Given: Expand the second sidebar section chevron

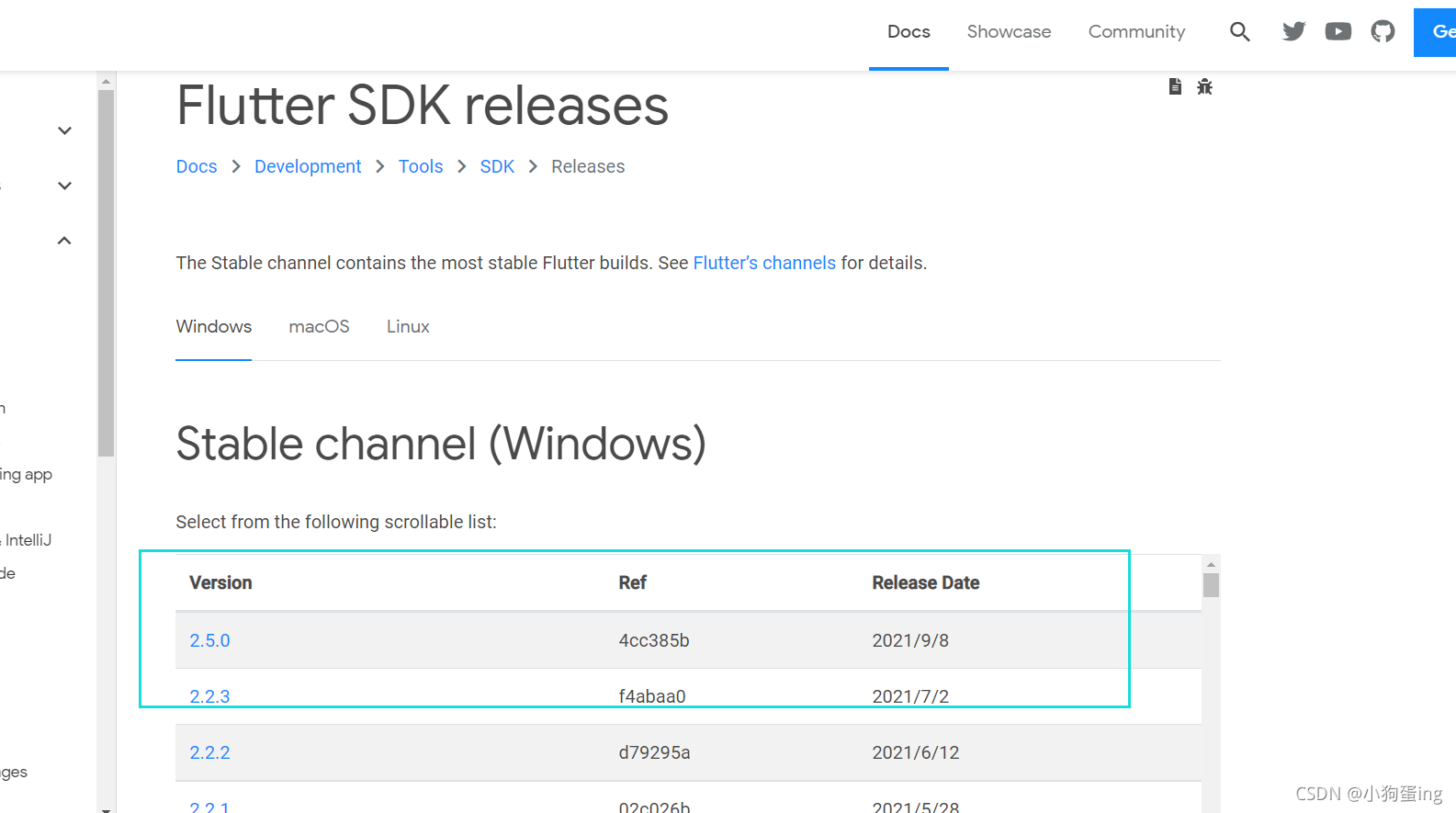Looking at the screenshot, I should [x=64, y=186].
